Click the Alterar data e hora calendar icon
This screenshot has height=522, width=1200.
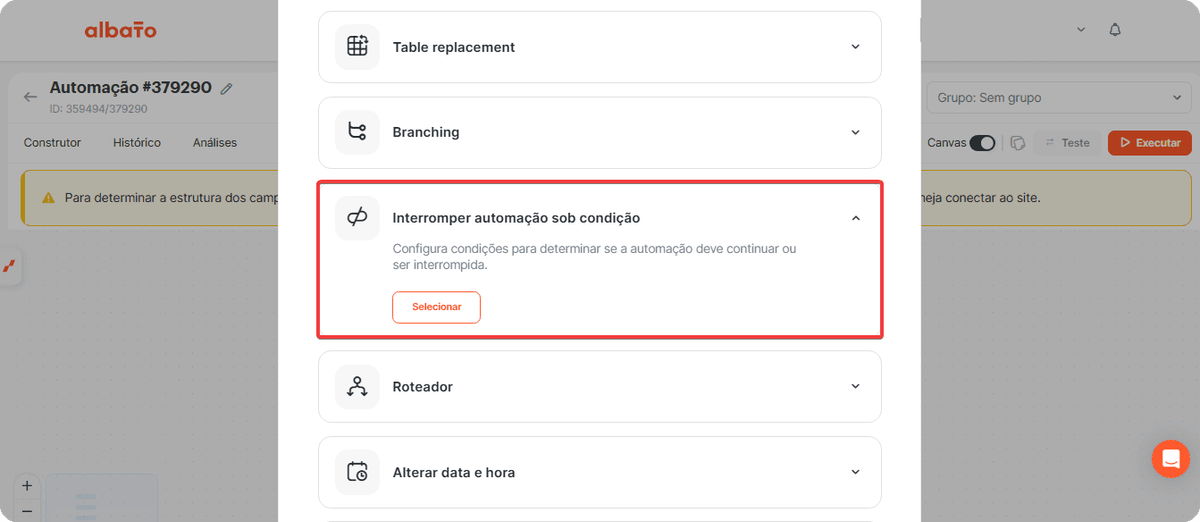pyautogui.click(x=357, y=472)
